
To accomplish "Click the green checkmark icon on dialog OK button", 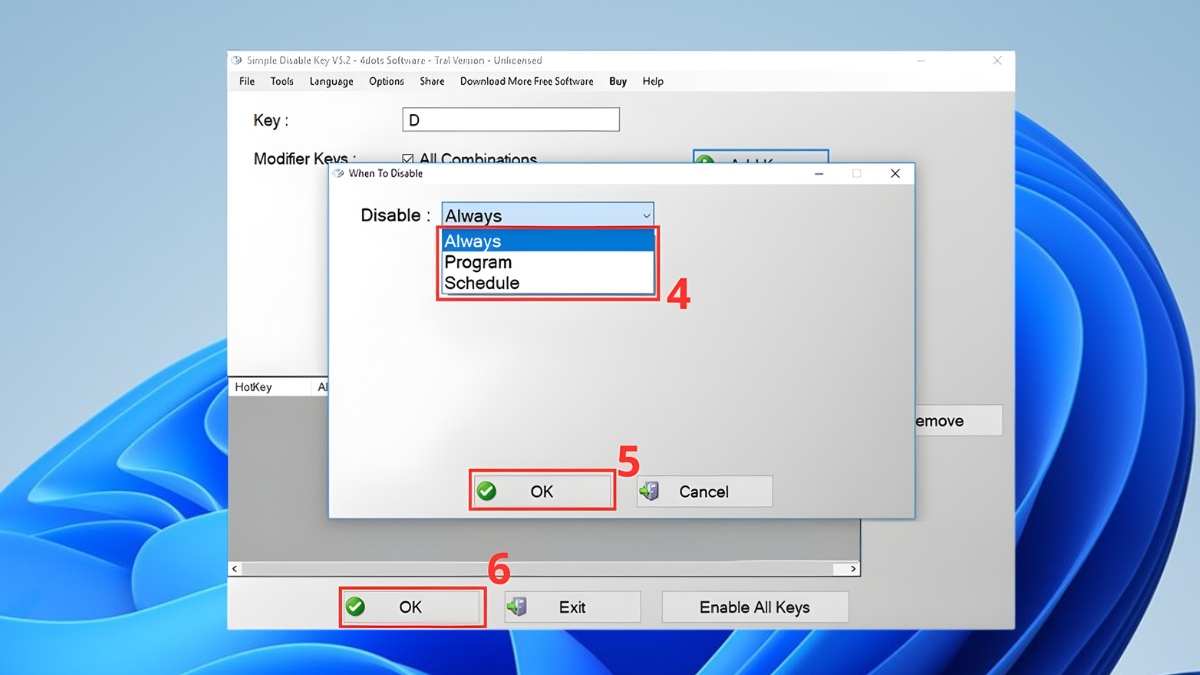I will pos(487,491).
